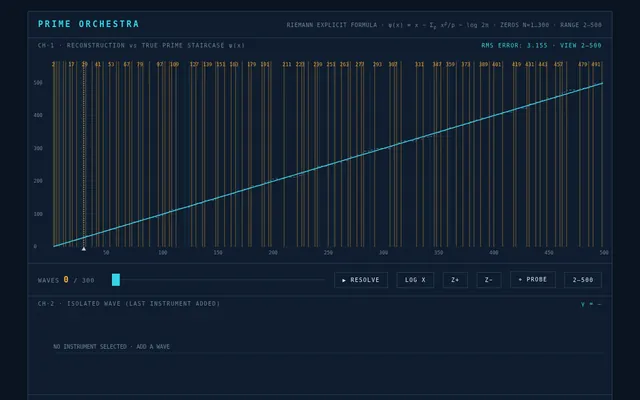This screenshot has height=400, width=640.
Task: Click the No Instrument Selected message
Action: pos(111,347)
